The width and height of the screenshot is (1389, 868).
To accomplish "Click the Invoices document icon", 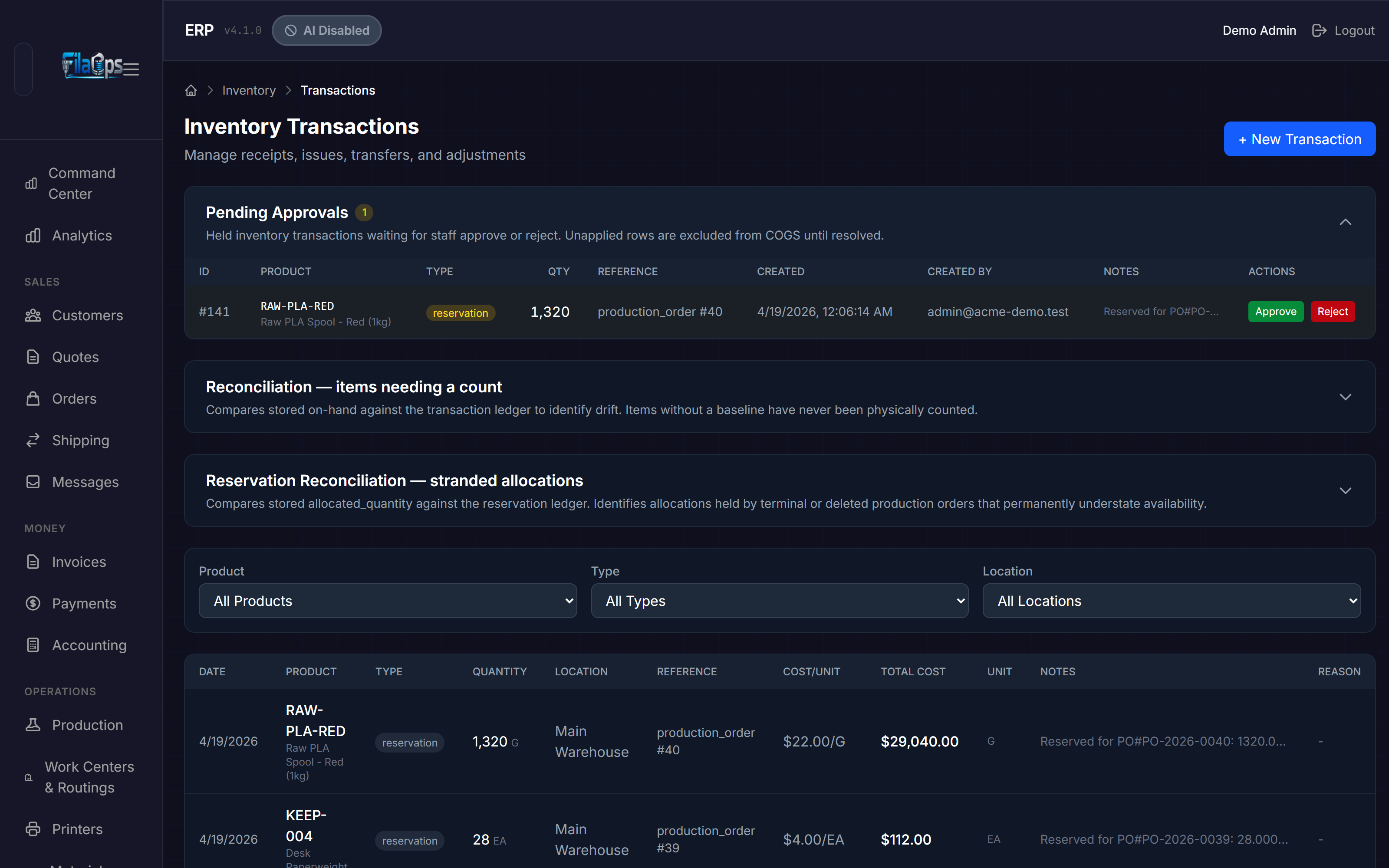I will (x=33, y=562).
